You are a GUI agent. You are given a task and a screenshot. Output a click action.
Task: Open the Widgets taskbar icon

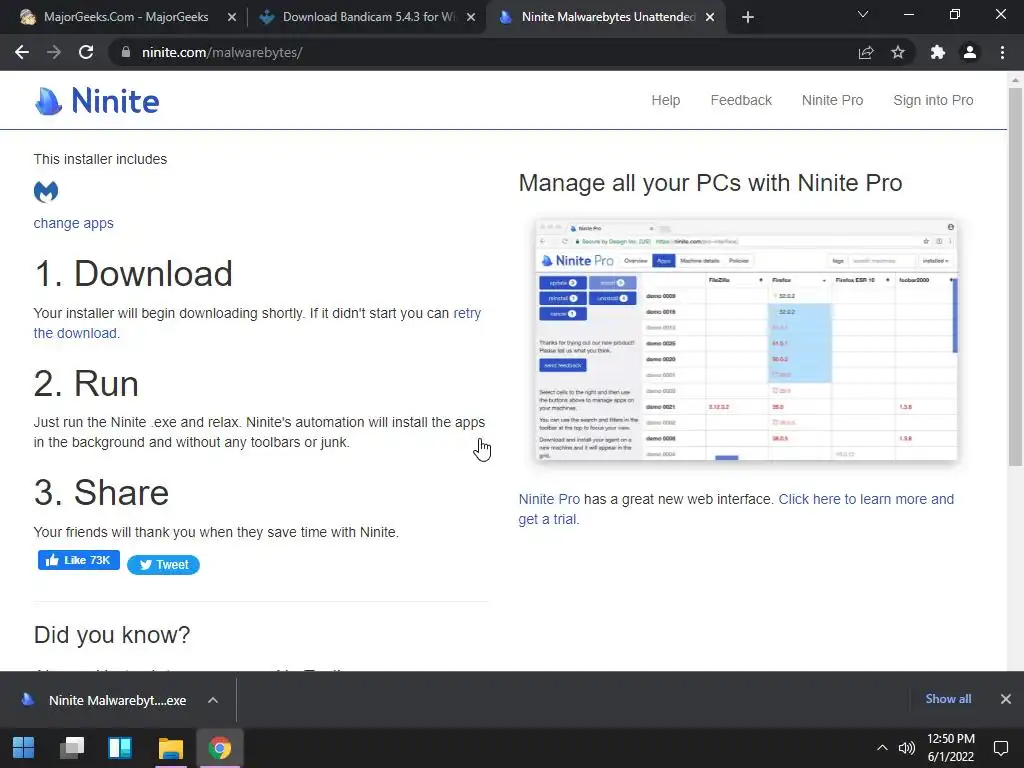pos(120,748)
